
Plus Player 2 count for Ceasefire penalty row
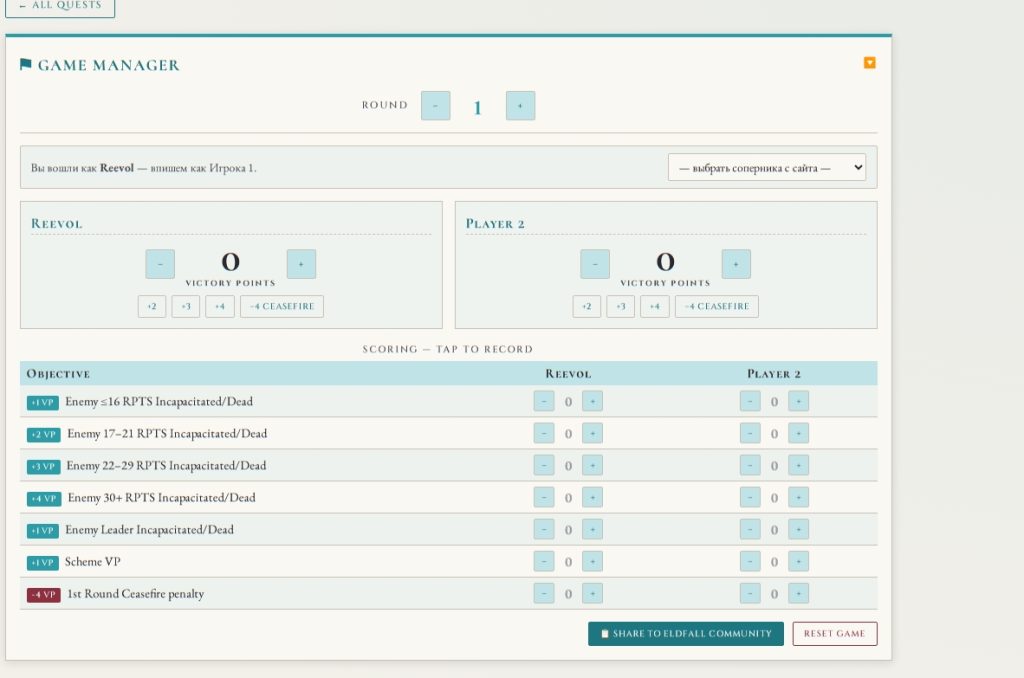click(x=798, y=593)
